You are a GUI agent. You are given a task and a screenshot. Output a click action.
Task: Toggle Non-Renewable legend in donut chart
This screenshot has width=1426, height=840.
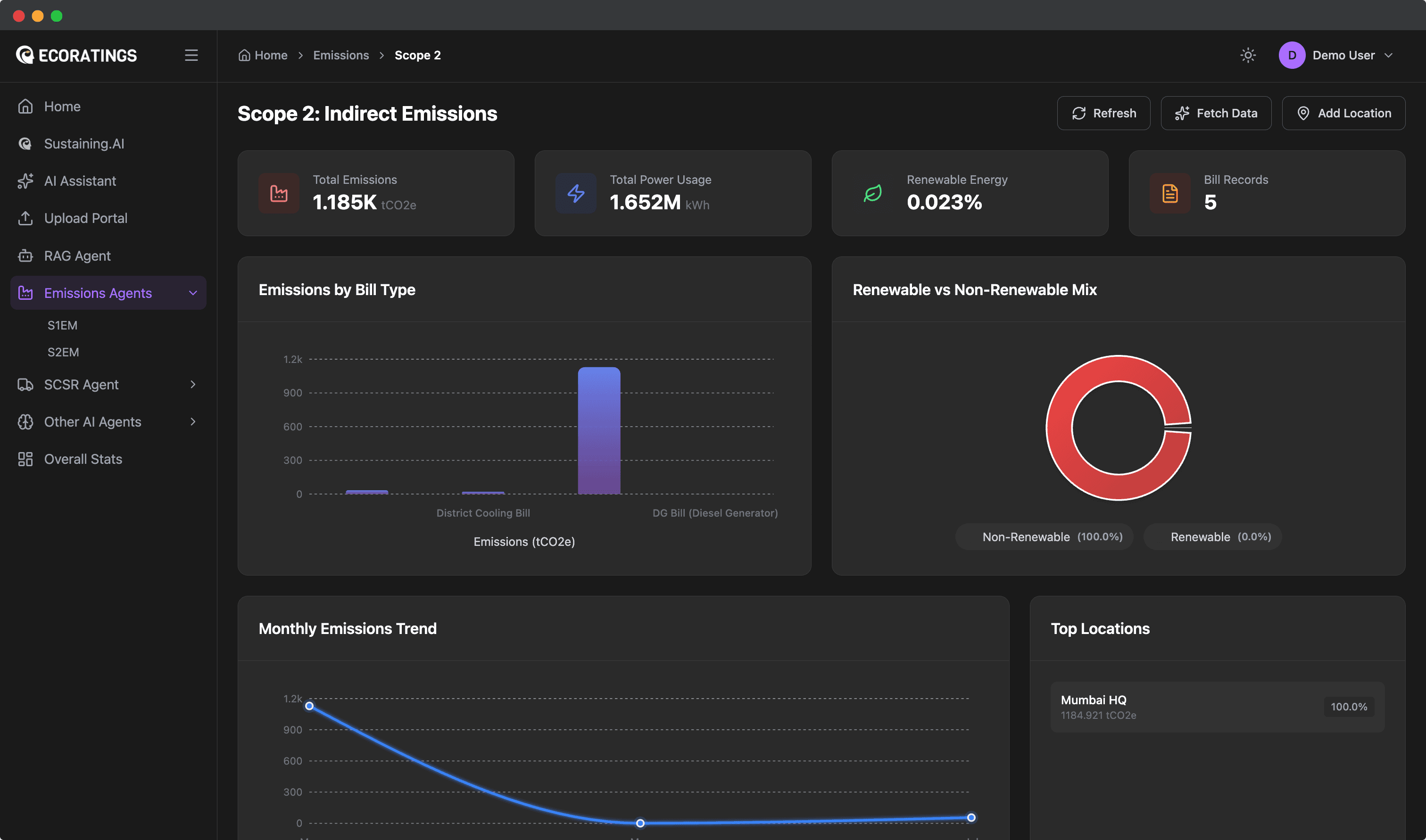tap(1044, 536)
